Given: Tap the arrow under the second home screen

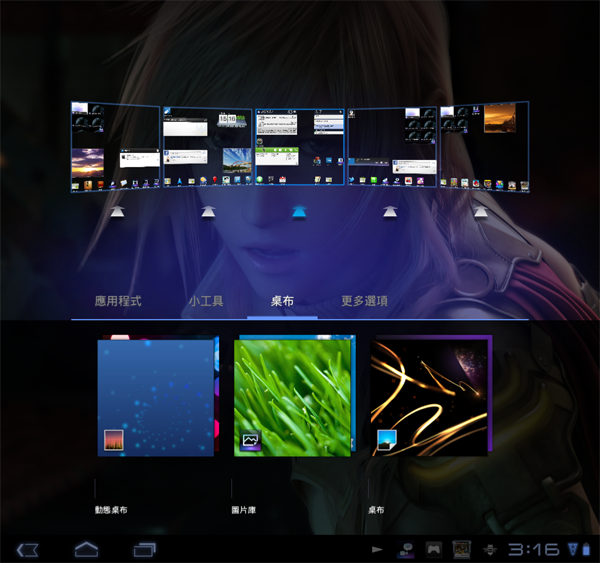Looking at the screenshot, I should [x=209, y=211].
